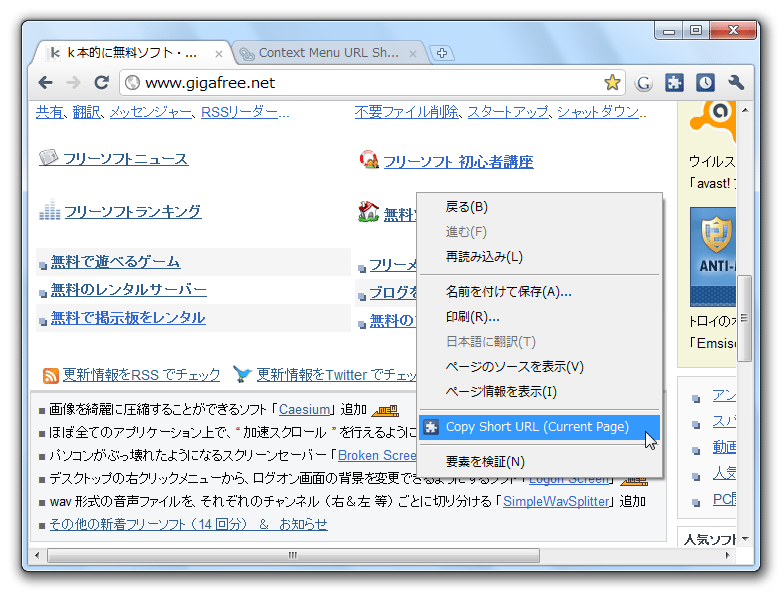
Task: Click the address bar showing www.gigafree.net
Action: pos(372,82)
